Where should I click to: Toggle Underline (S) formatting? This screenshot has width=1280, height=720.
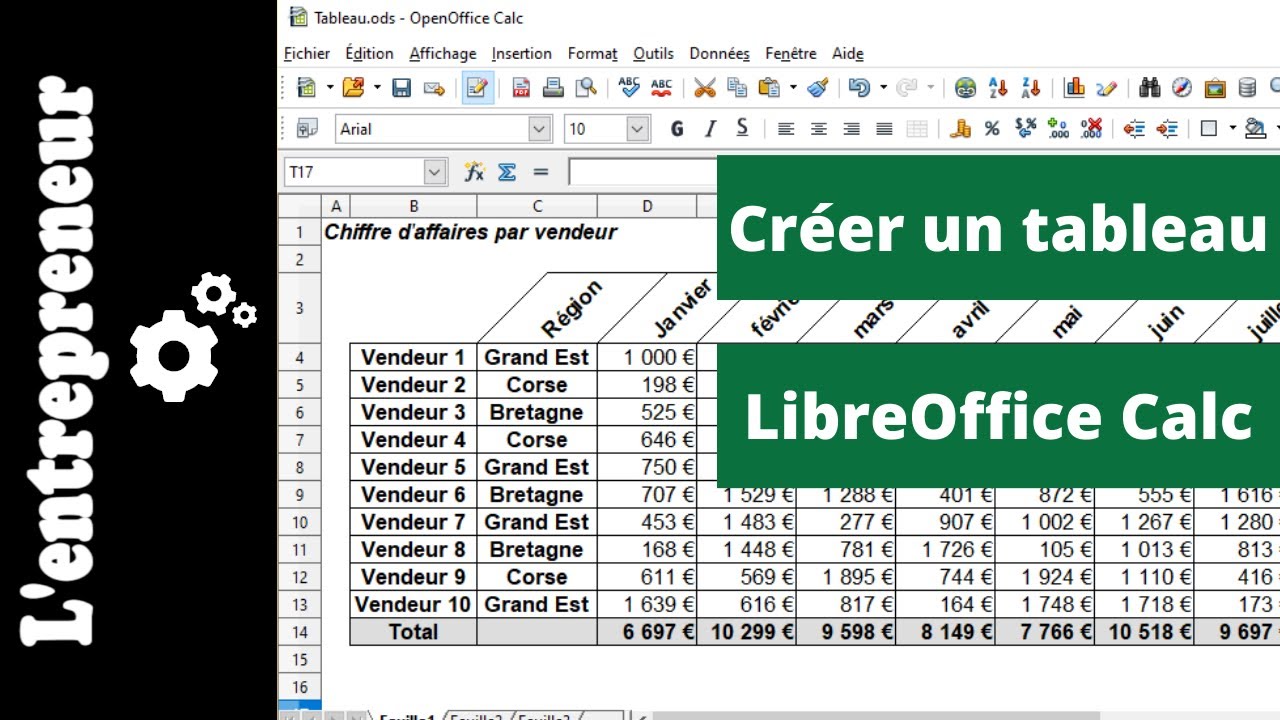[742, 128]
